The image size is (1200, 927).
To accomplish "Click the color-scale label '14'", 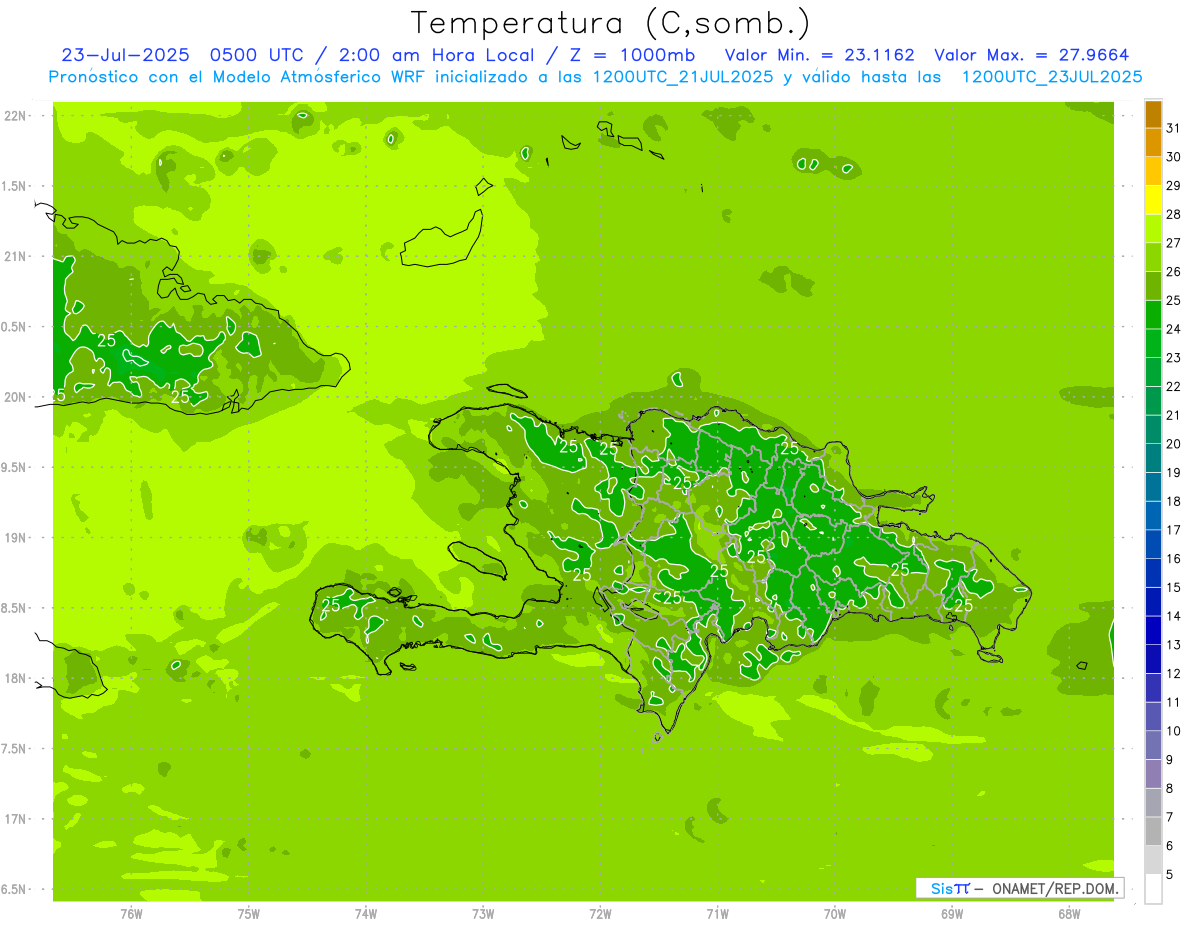I will (1174, 616).
